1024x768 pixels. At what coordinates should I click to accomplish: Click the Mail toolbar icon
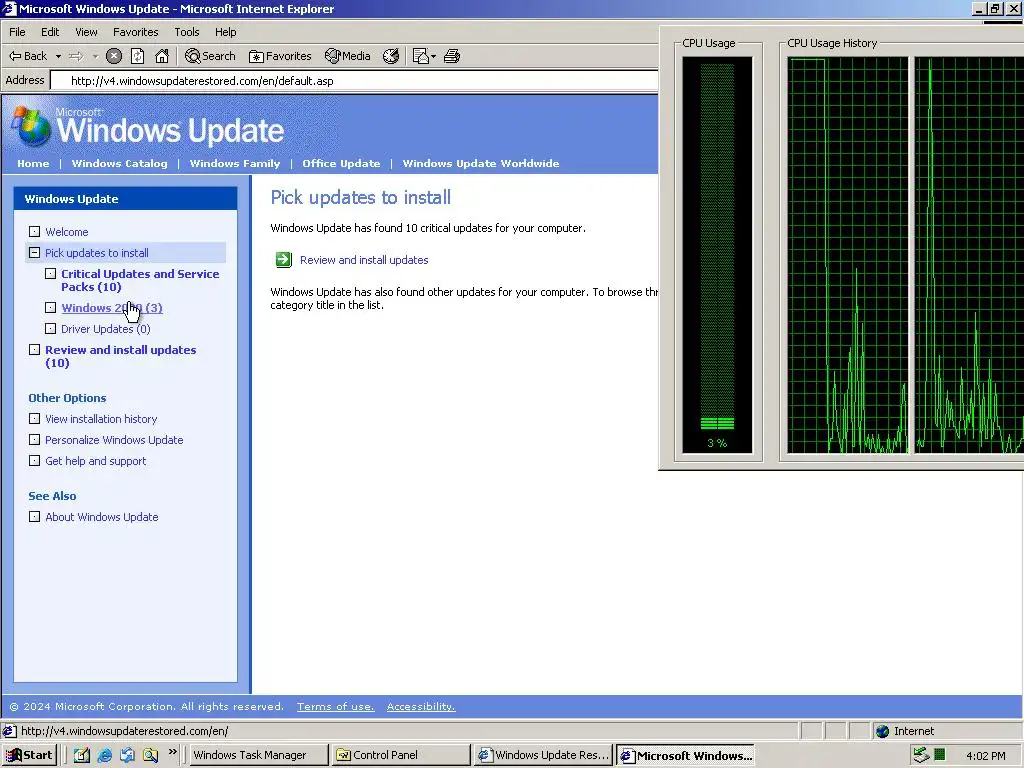point(421,56)
